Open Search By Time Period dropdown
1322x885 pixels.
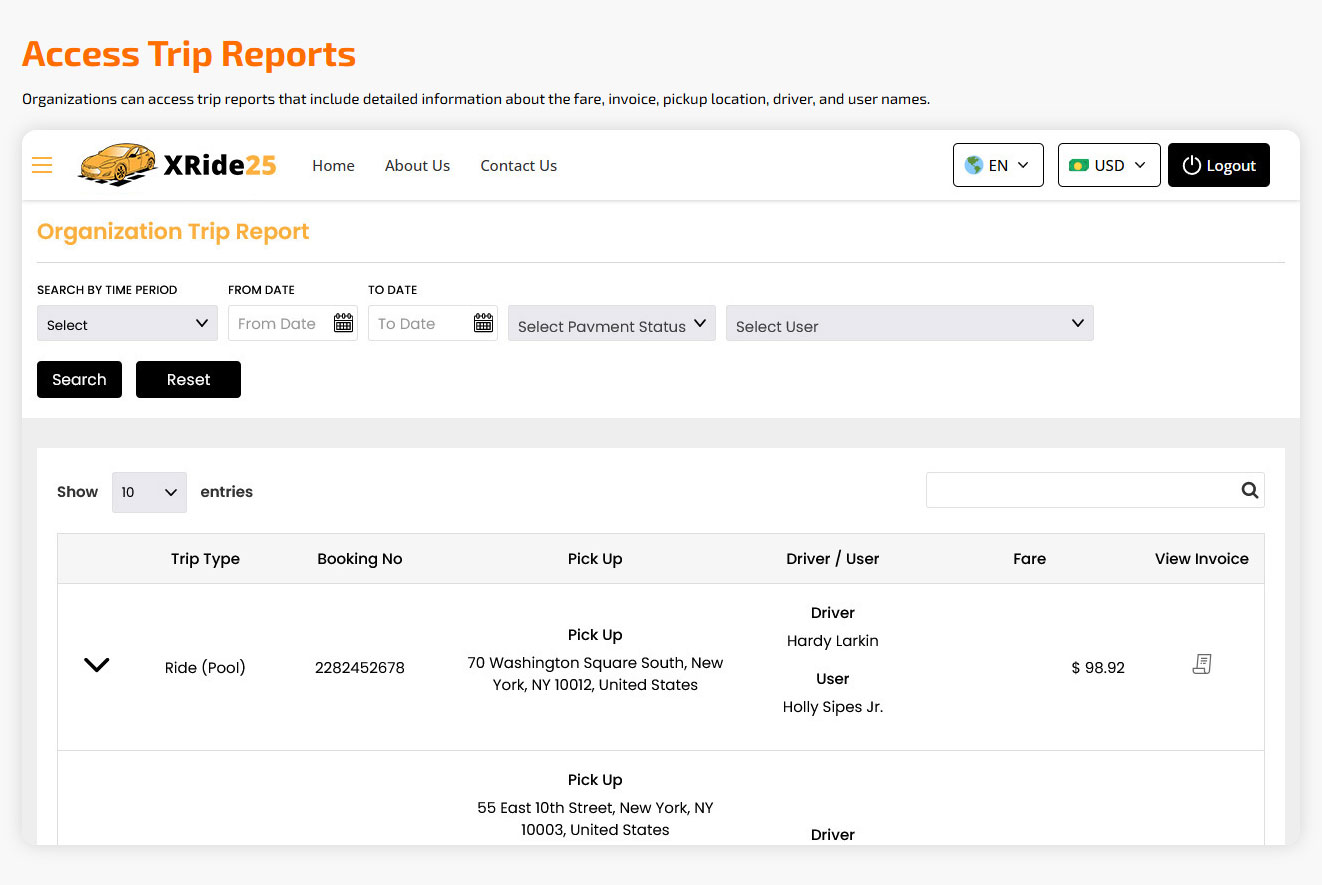tap(127, 324)
